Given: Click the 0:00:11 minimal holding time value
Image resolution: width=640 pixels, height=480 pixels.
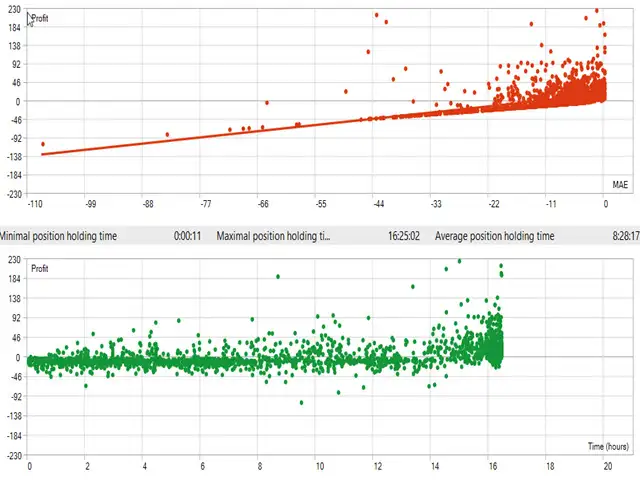Looking at the screenshot, I should 188,236.
